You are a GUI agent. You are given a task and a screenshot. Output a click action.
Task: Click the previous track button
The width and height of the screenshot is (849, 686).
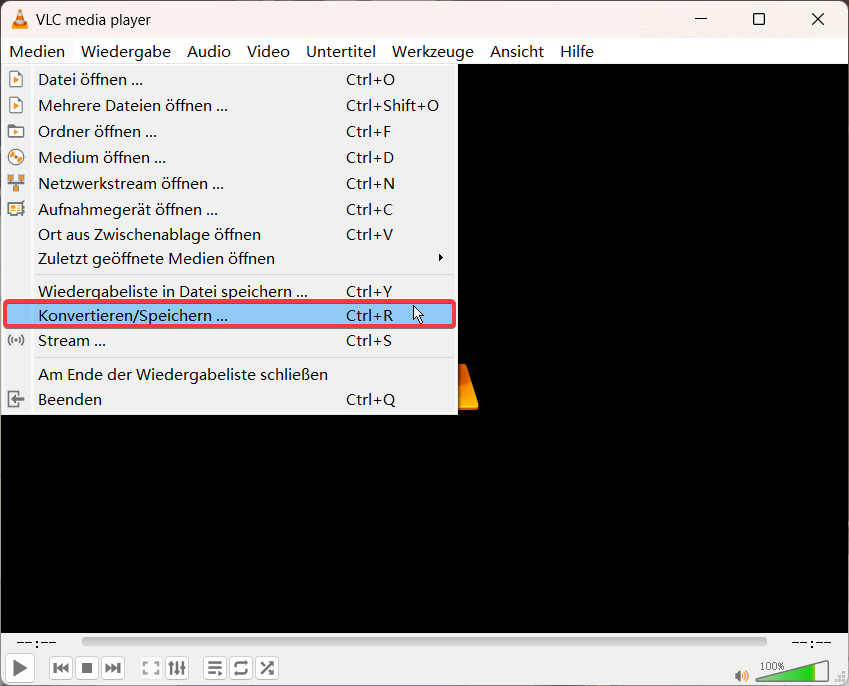pos(61,668)
